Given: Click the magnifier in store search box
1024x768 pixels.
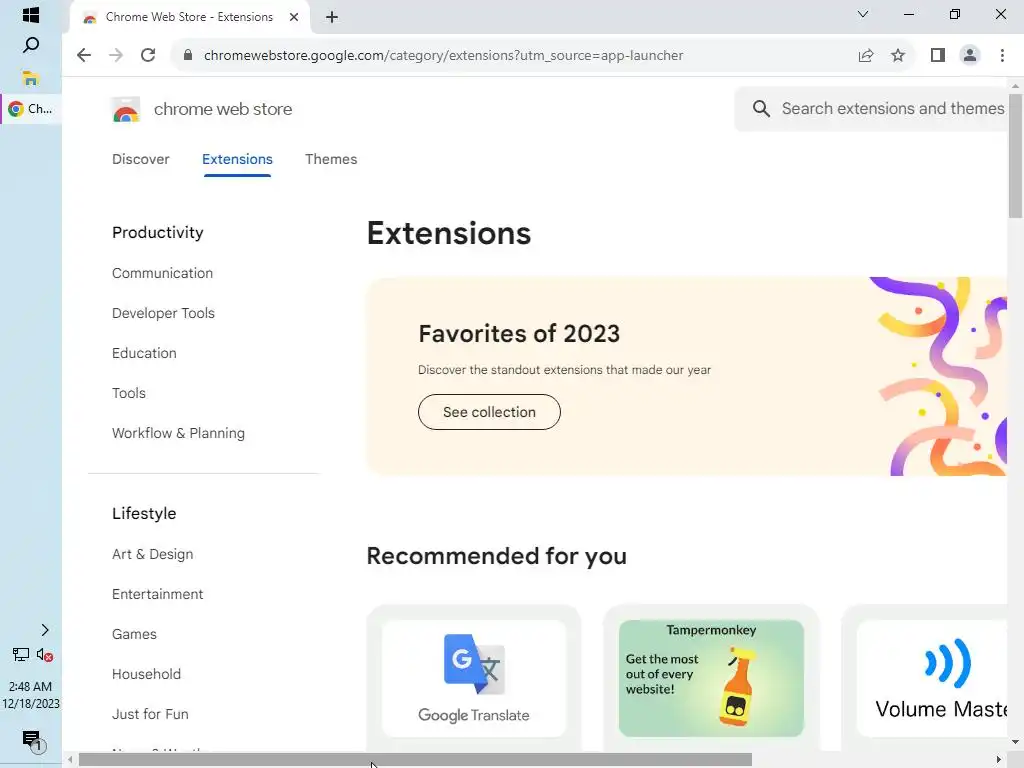Looking at the screenshot, I should [761, 108].
